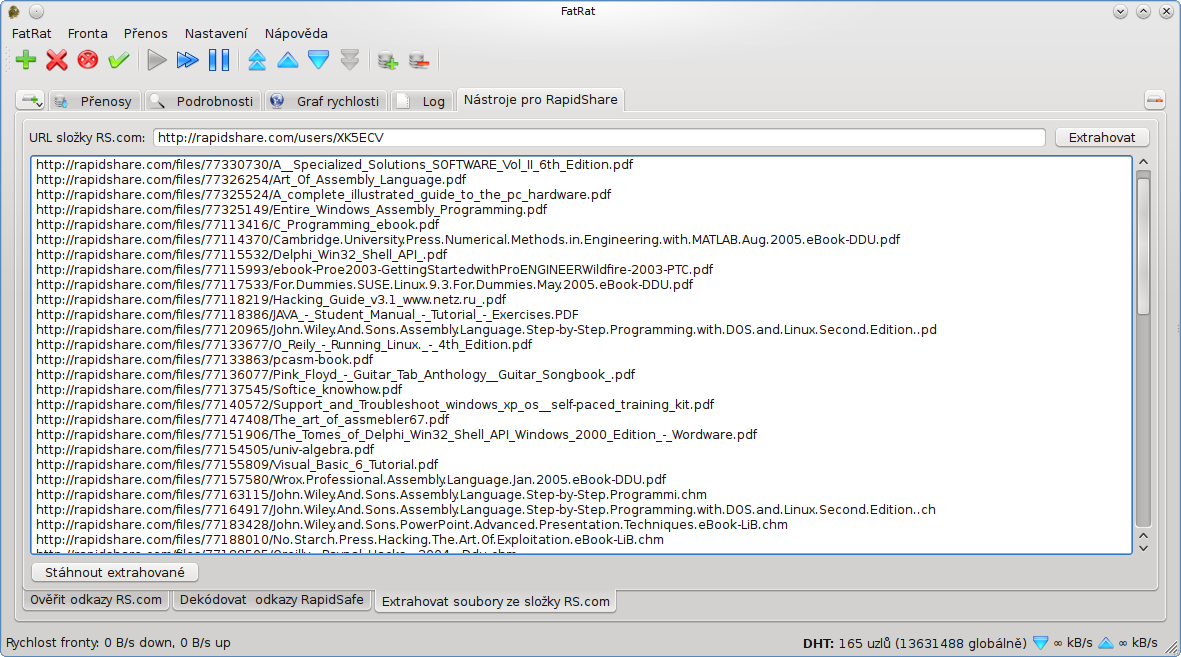
Task: Switch to the Graf rychlosti tab
Action: pos(325,101)
